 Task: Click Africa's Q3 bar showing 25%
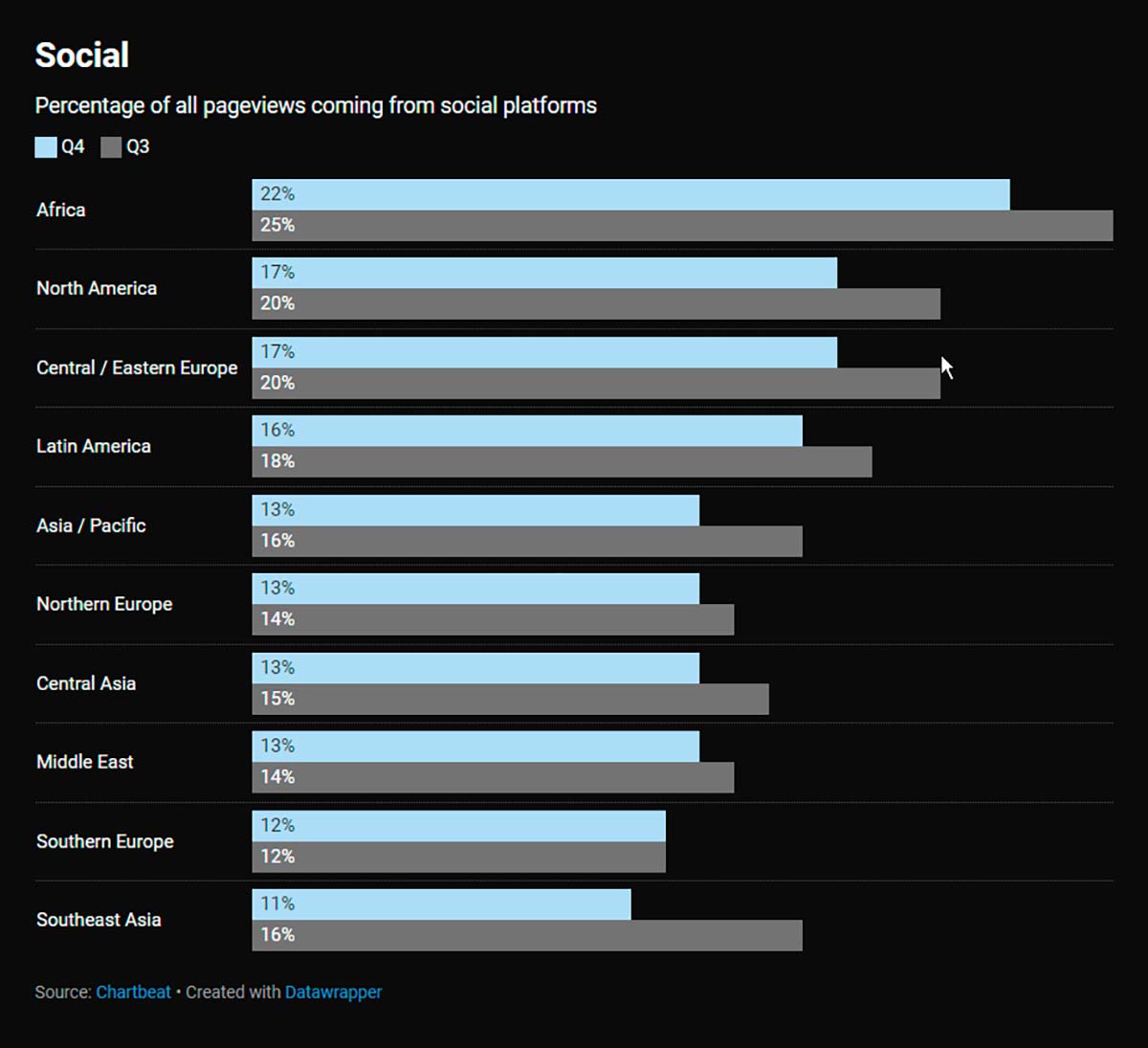(682, 226)
